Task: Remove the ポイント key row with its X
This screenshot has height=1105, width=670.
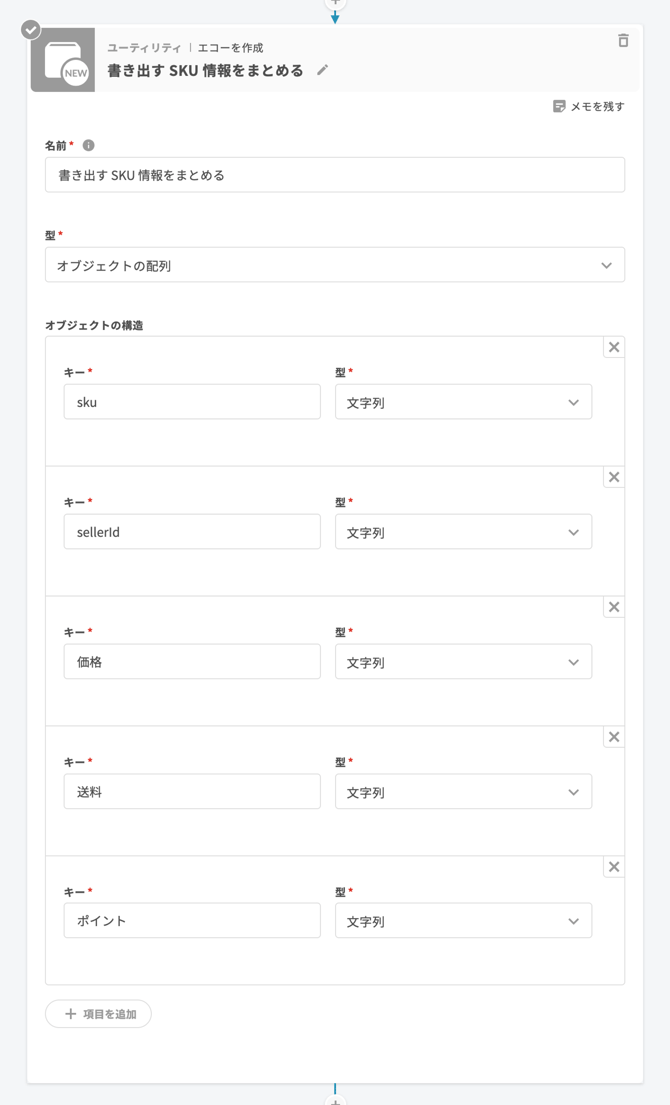Action: tap(614, 866)
